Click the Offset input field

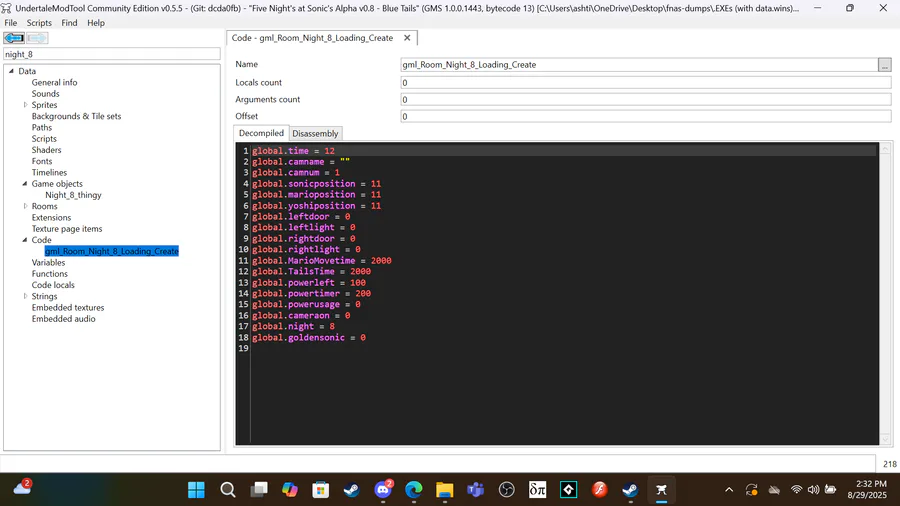[x=646, y=116]
